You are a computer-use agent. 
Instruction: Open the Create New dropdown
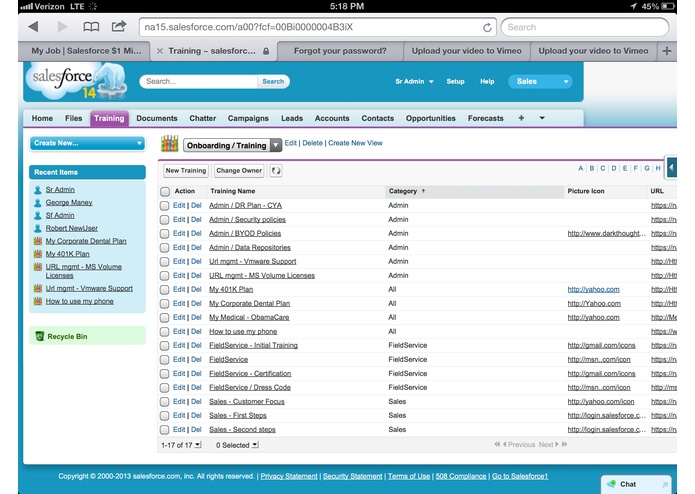point(87,143)
